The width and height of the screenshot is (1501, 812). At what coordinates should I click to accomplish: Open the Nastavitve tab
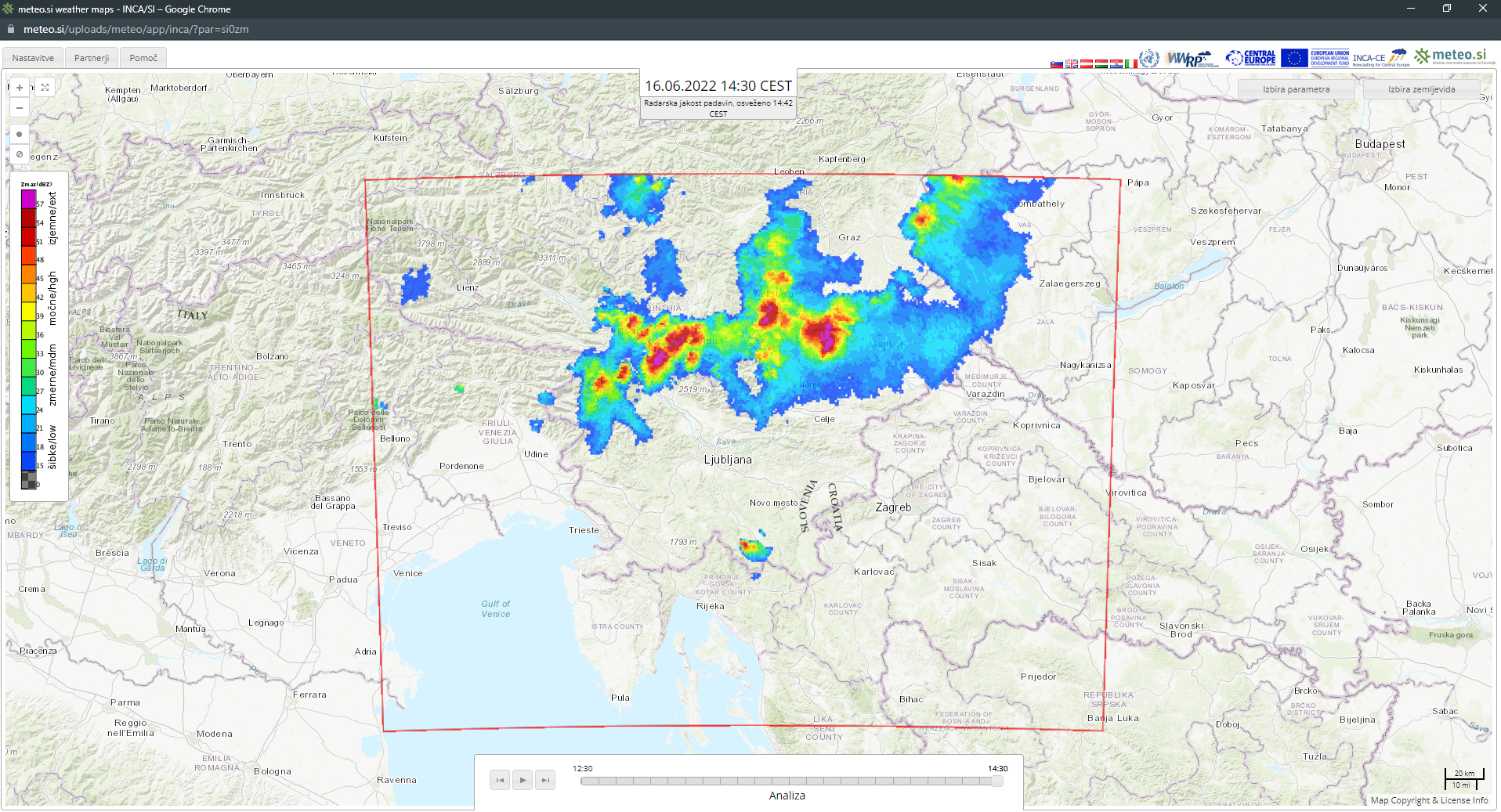point(33,58)
